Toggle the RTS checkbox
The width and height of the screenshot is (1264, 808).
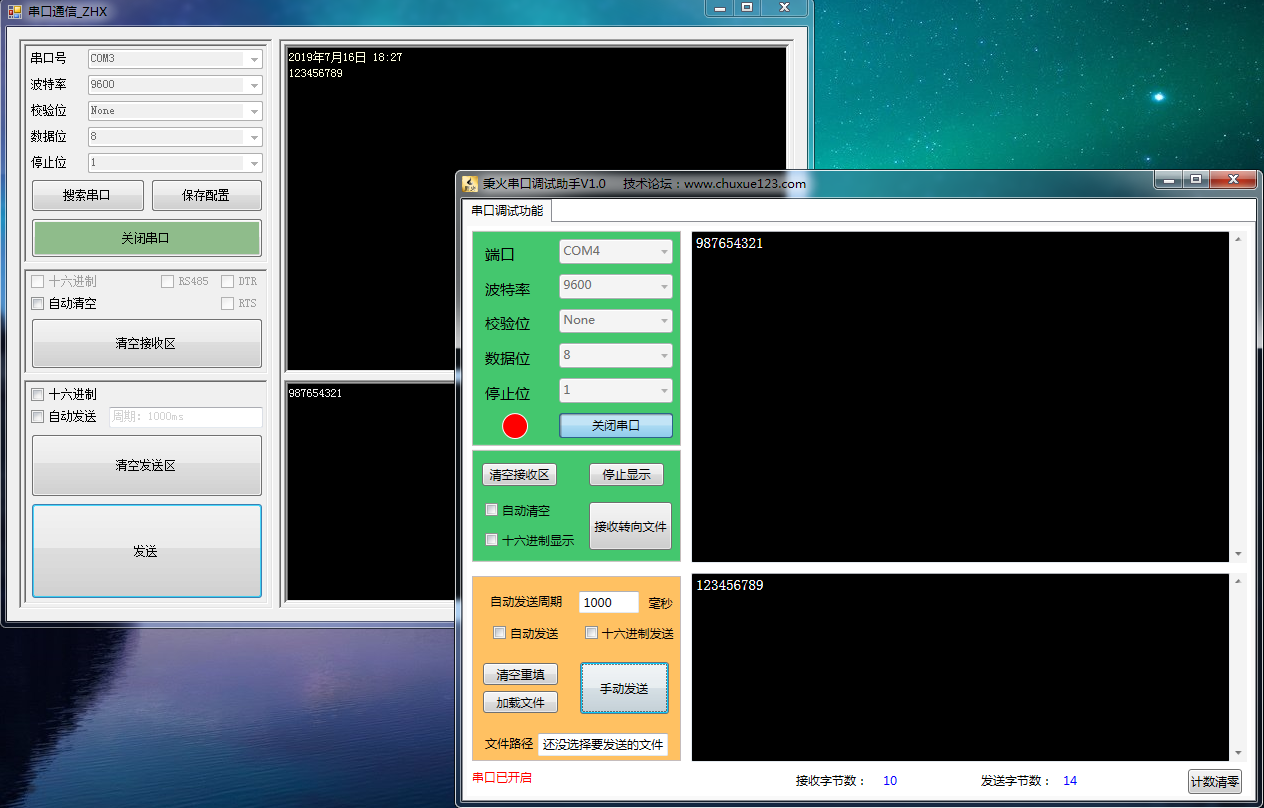click(x=227, y=303)
